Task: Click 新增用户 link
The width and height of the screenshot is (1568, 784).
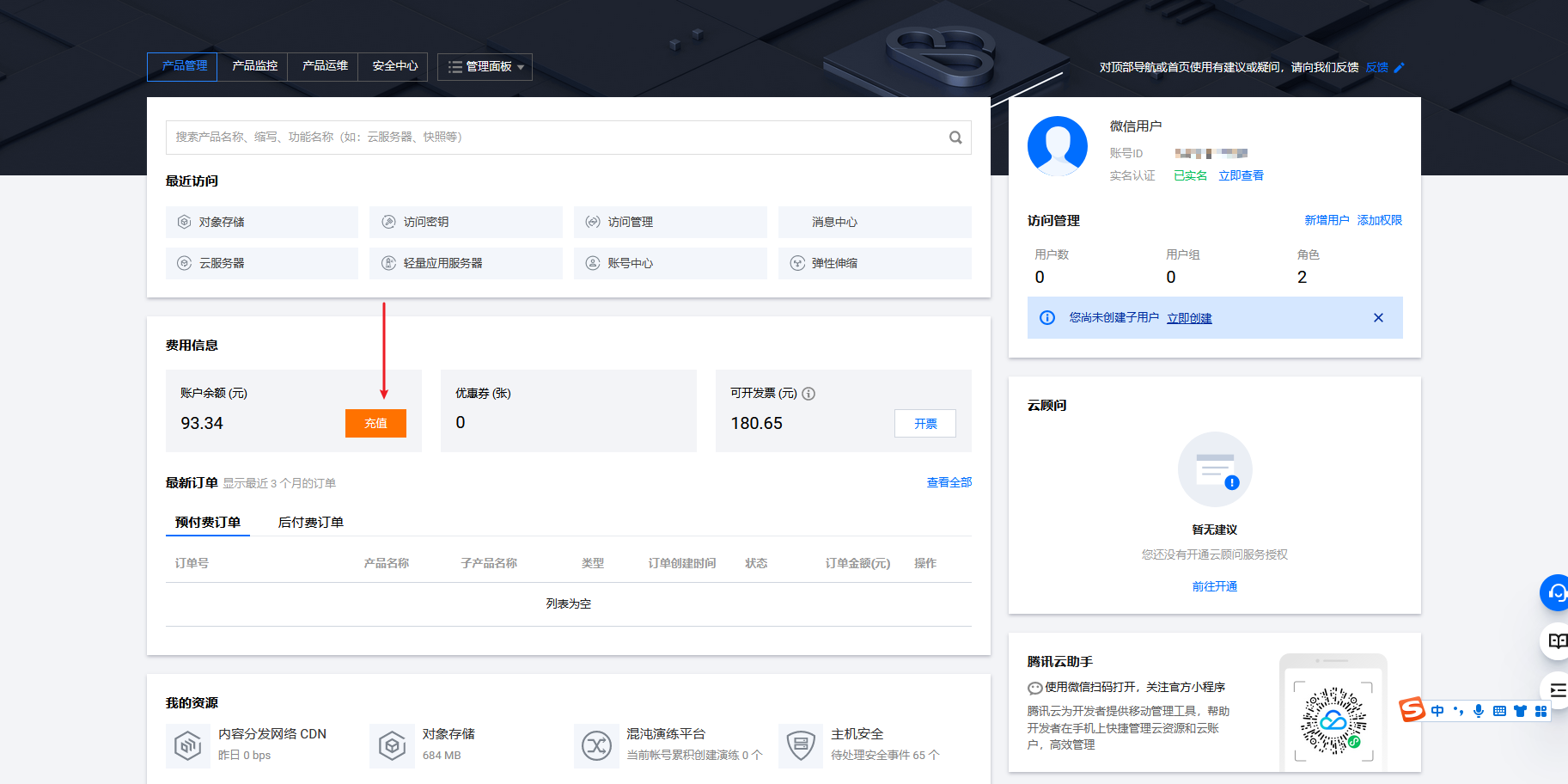Action: [x=1327, y=220]
